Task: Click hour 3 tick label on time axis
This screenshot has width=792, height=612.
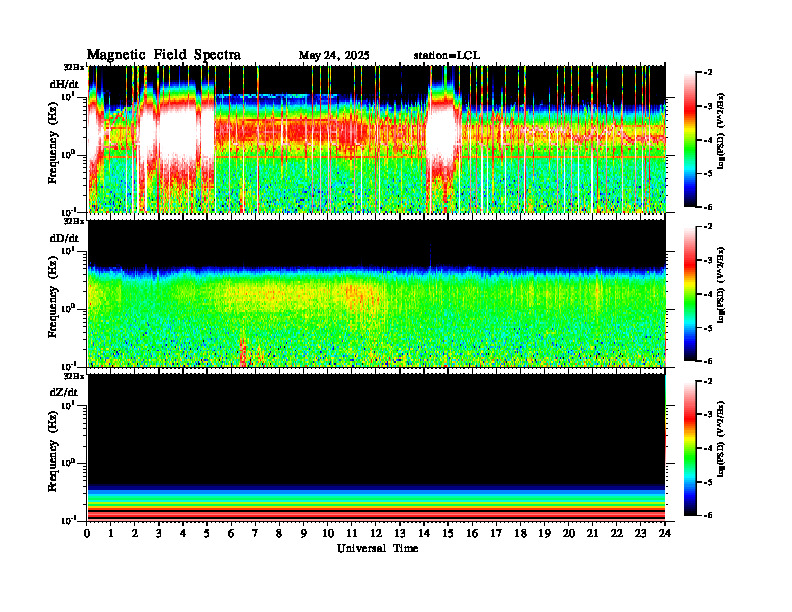Action: tap(159, 534)
